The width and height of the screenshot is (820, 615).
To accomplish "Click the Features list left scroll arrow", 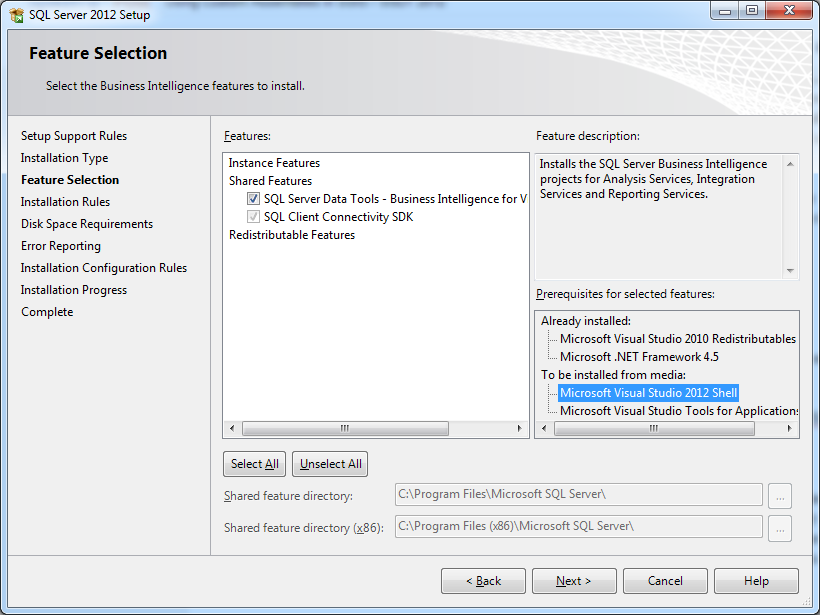I will tap(232, 427).
